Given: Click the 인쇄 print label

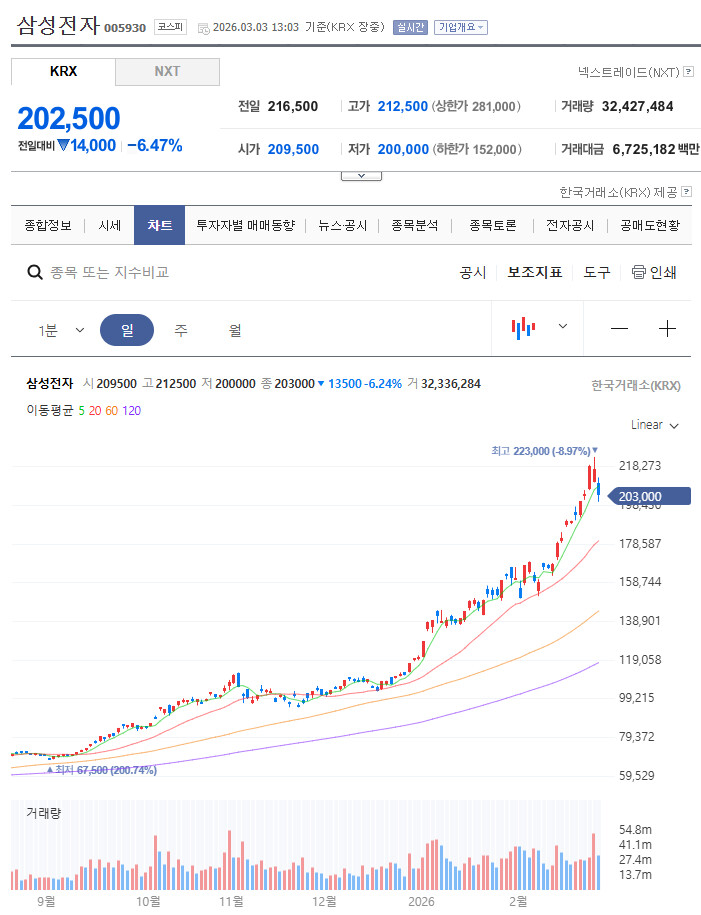Looking at the screenshot, I should tap(662, 272).
